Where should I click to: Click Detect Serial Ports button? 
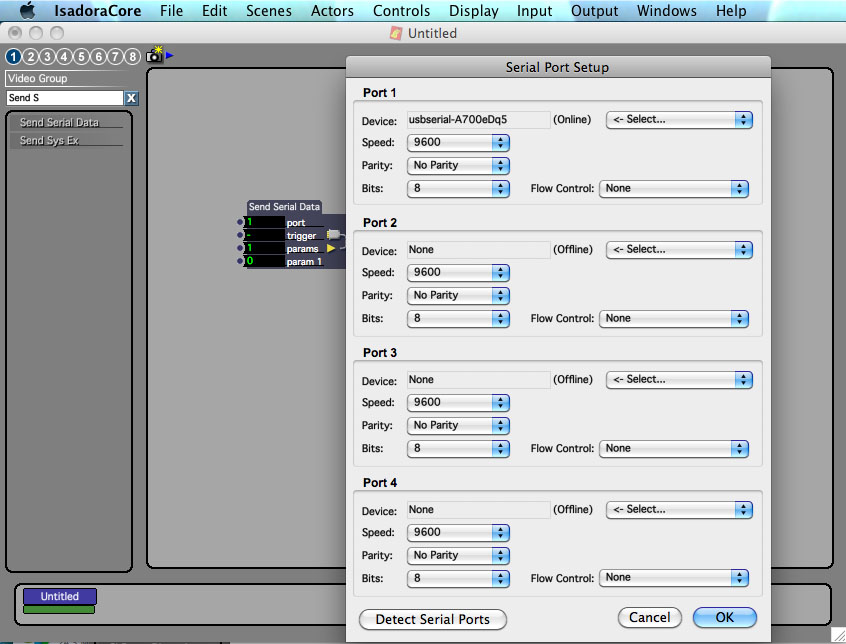432,619
